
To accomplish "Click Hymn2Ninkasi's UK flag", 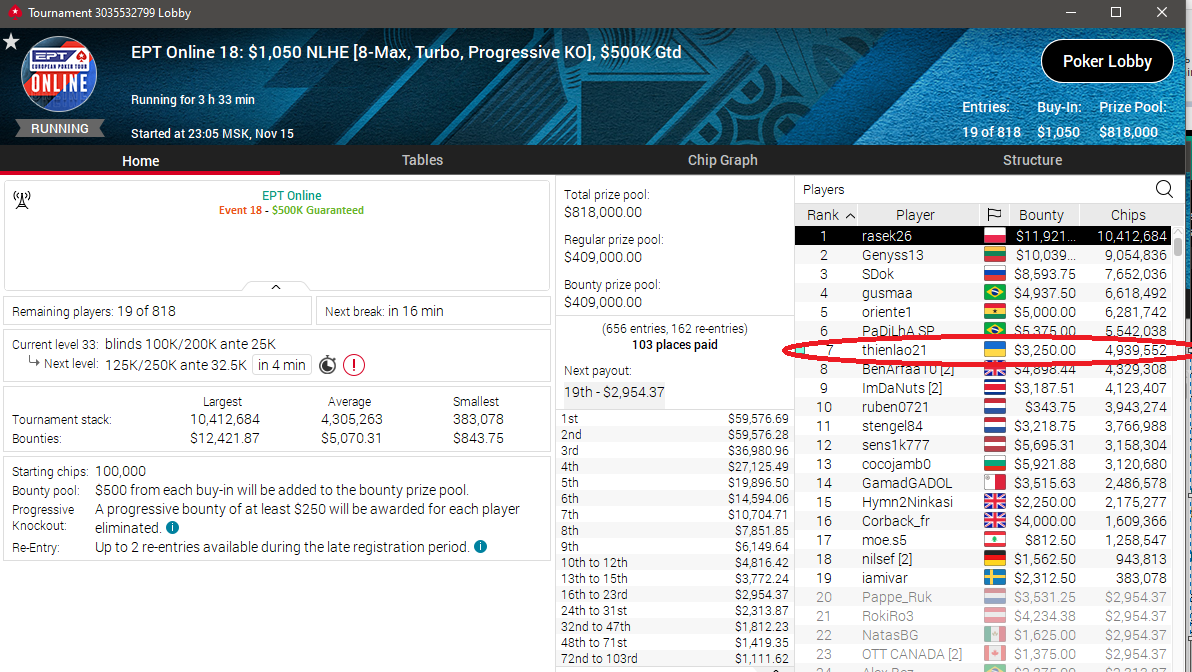I will coord(994,502).
